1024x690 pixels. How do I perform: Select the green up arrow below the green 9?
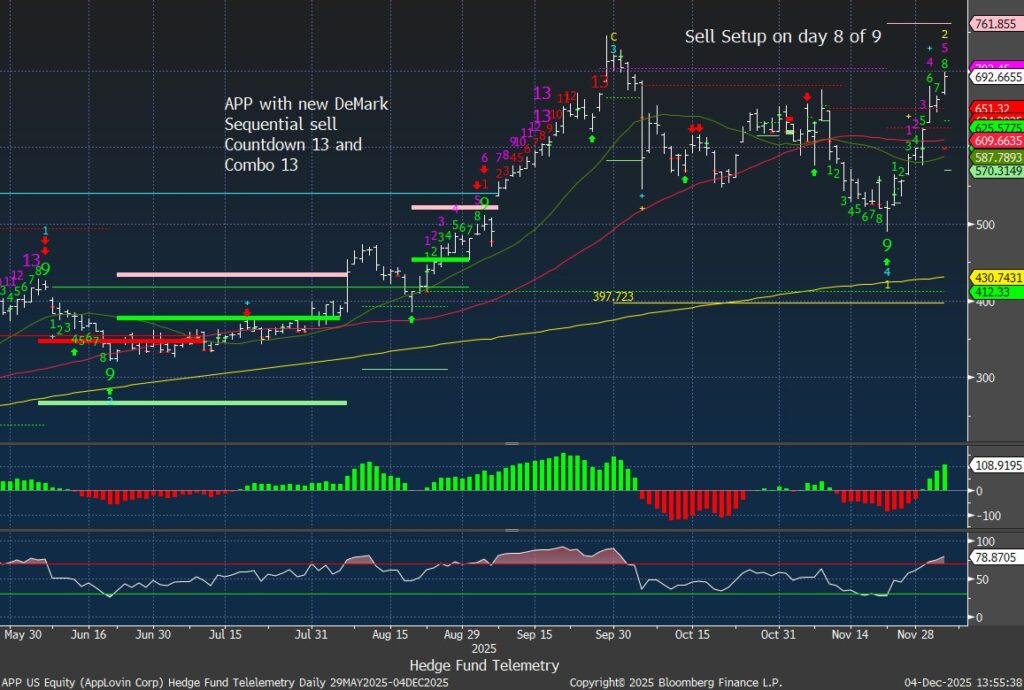pos(886,262)
